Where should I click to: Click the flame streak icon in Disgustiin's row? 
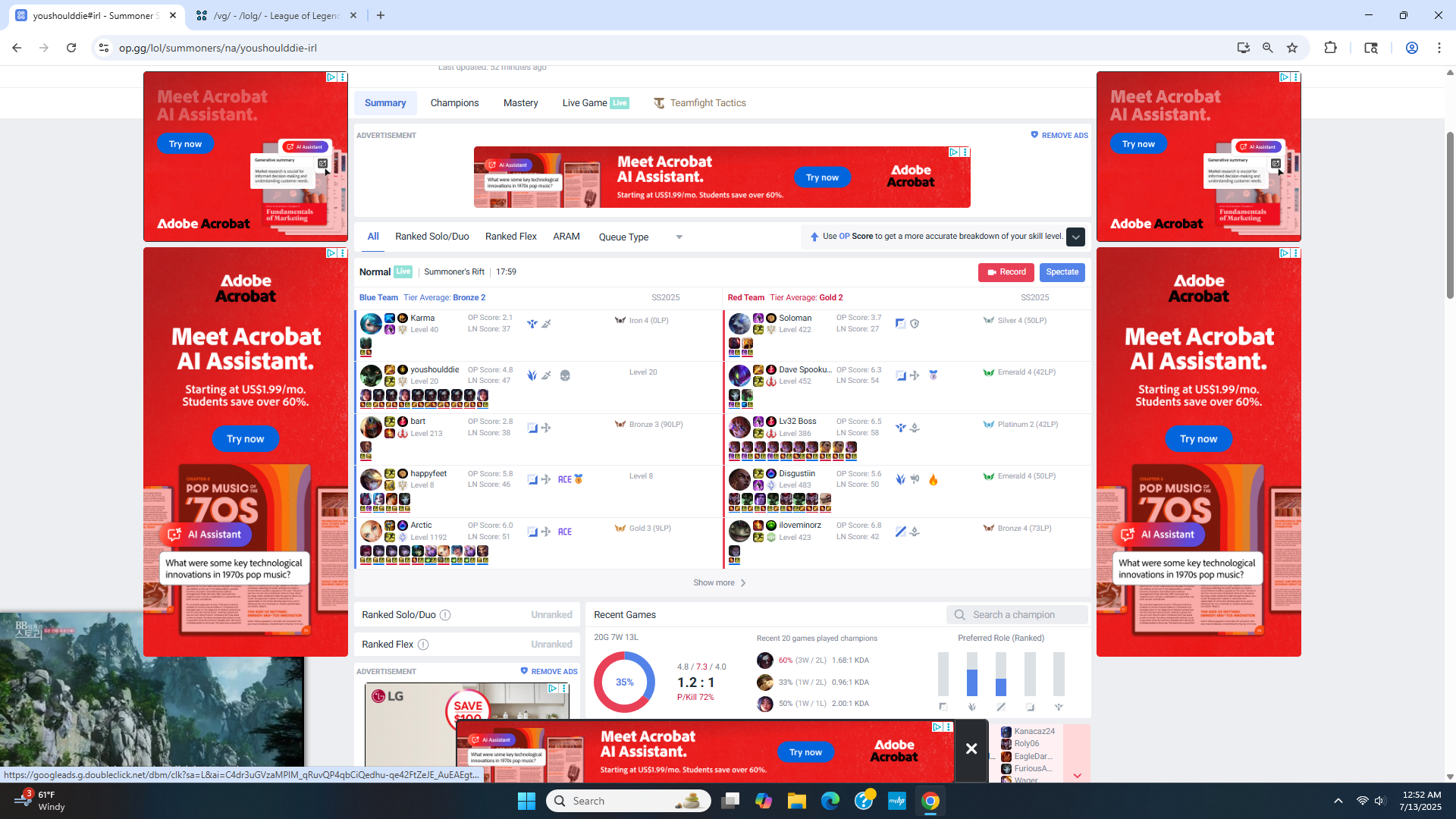click(933, 479)
